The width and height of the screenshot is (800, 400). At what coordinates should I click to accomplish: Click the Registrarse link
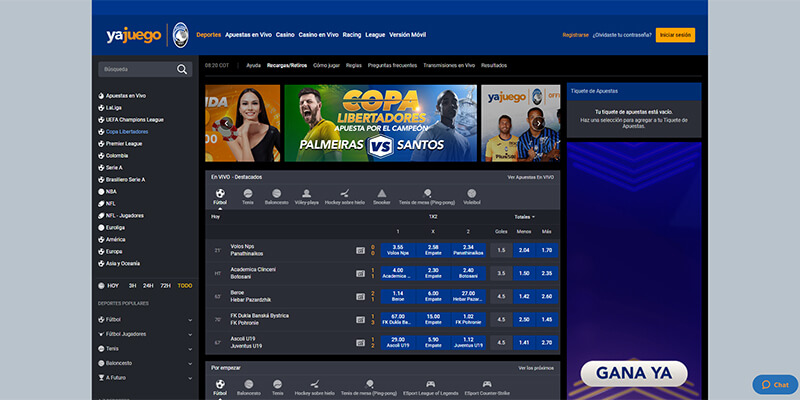coord(576,35)
